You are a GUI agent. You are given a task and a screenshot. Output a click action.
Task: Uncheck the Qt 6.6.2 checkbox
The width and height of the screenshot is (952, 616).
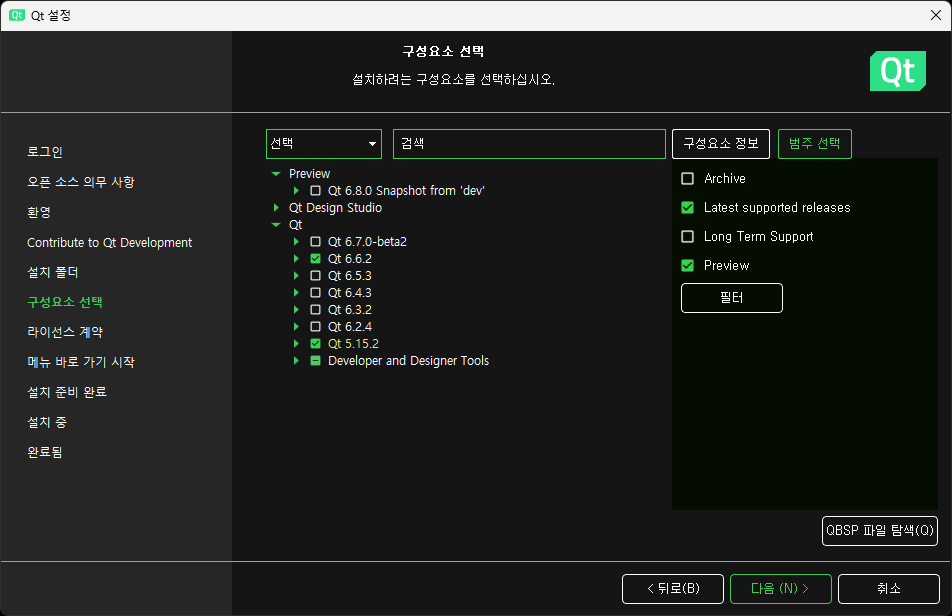[315, 259]
